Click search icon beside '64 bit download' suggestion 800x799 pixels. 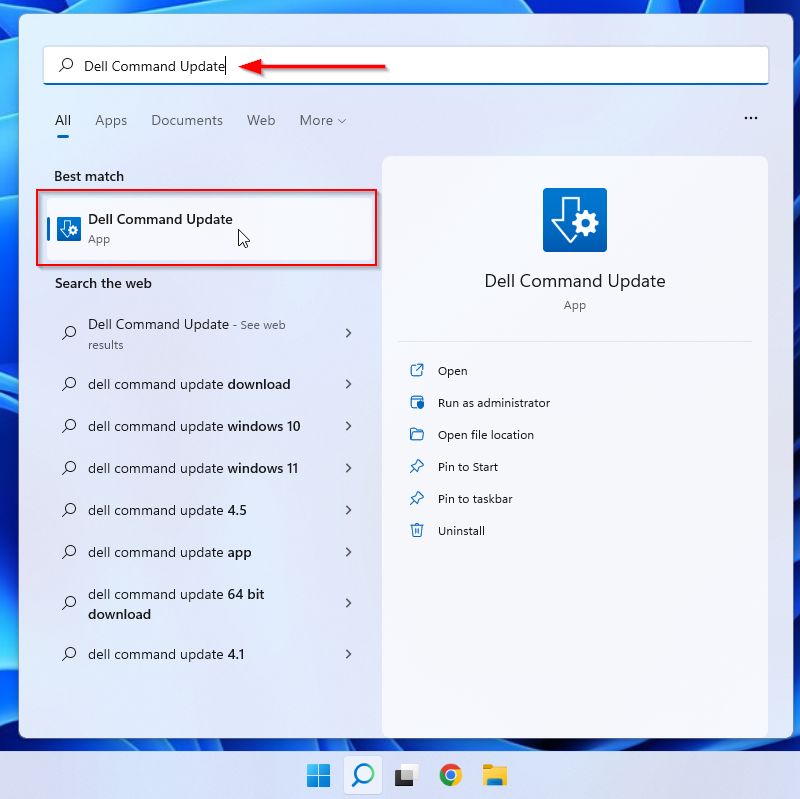point(69,603)
